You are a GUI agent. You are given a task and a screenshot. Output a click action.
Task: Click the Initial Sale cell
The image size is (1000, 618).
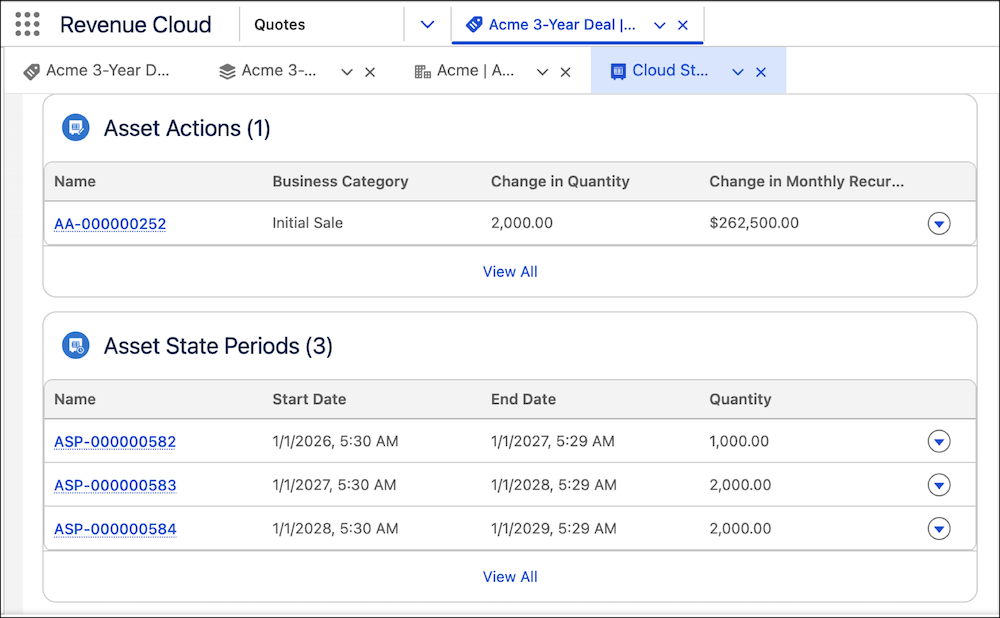point(307,223)
